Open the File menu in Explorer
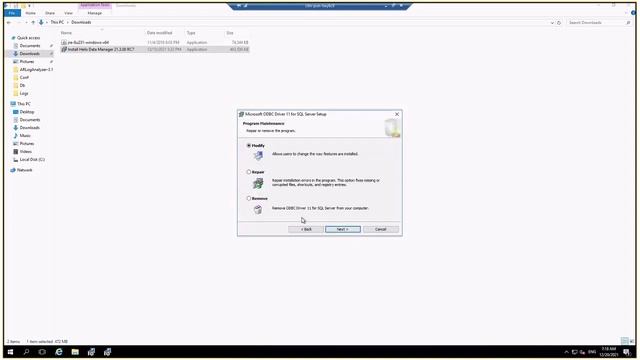 [12, 13]
